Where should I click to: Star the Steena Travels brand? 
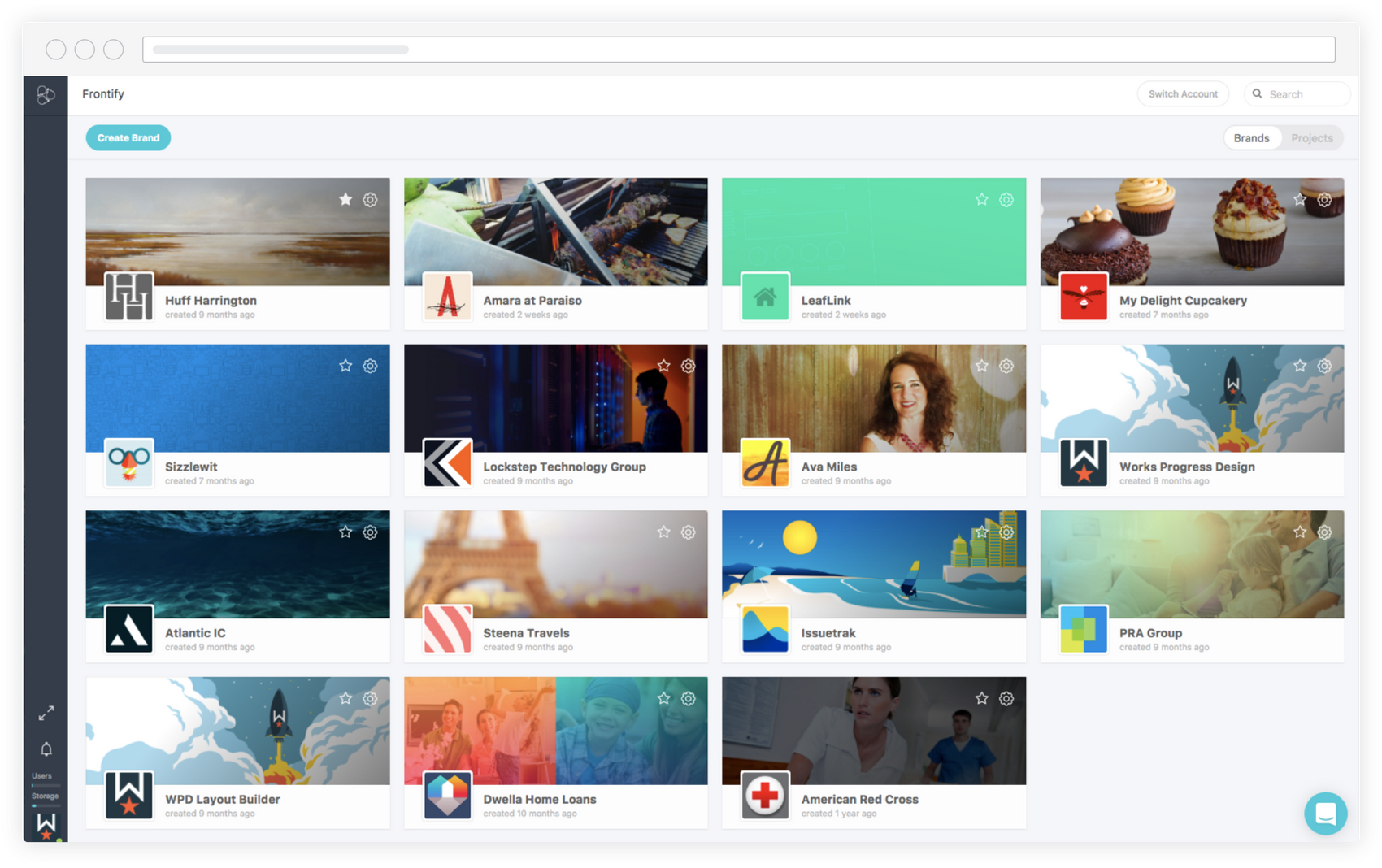(x=664, y=532)
